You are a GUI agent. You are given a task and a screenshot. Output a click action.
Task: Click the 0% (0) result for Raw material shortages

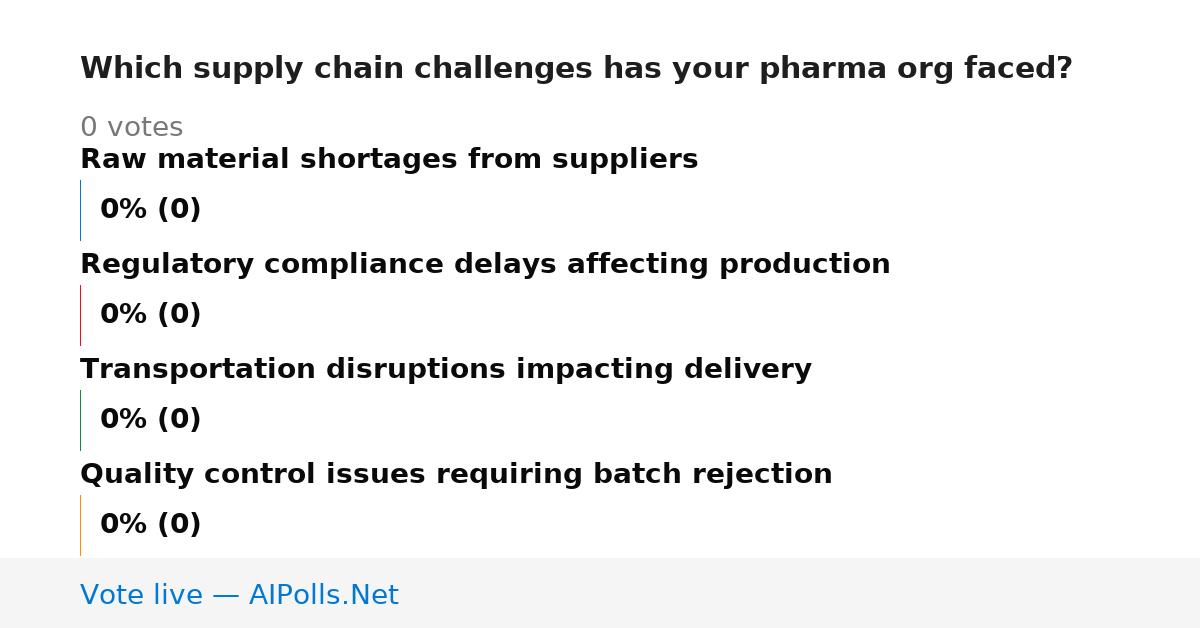tap(151, 210)
